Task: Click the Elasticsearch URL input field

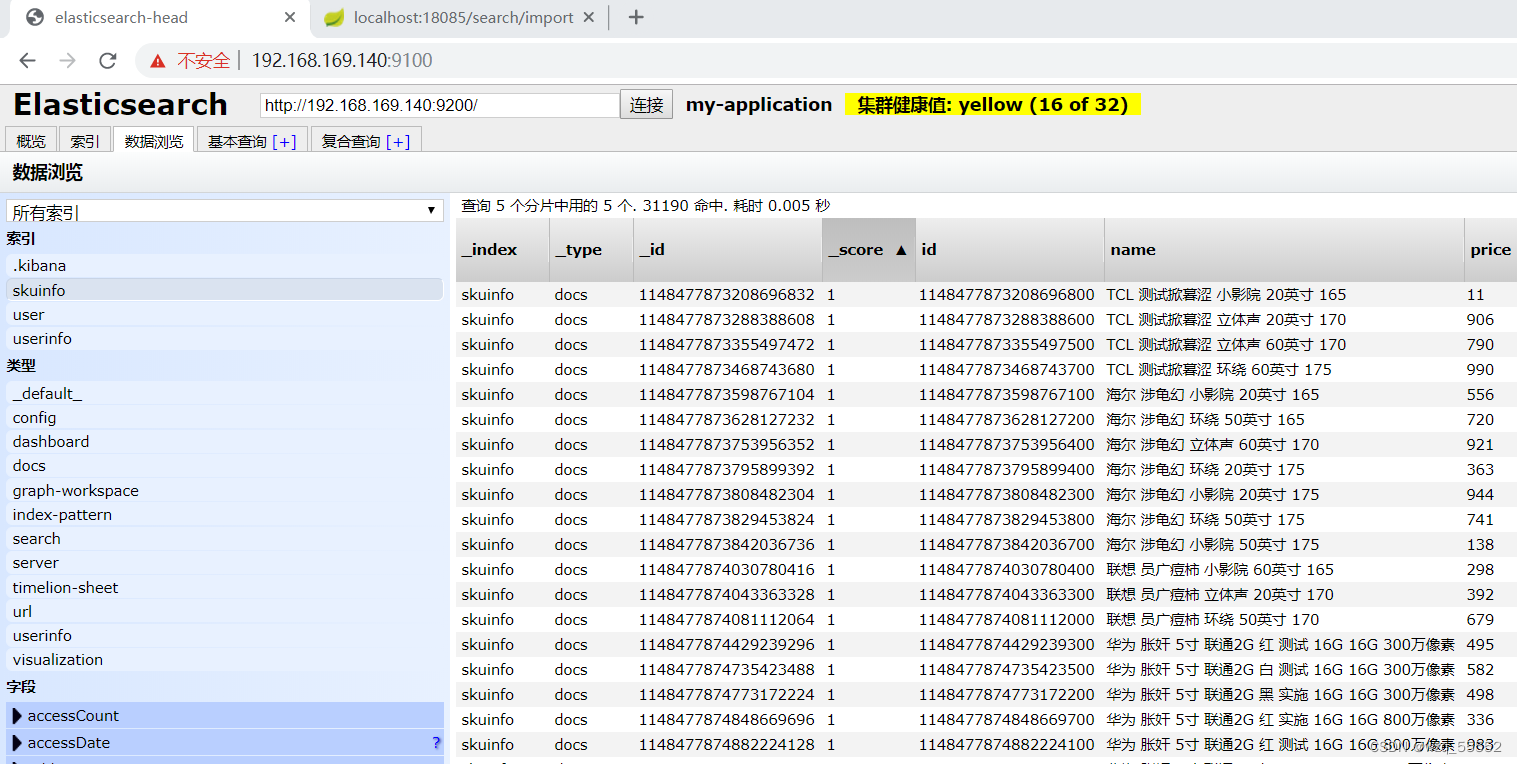Action: 440,105
